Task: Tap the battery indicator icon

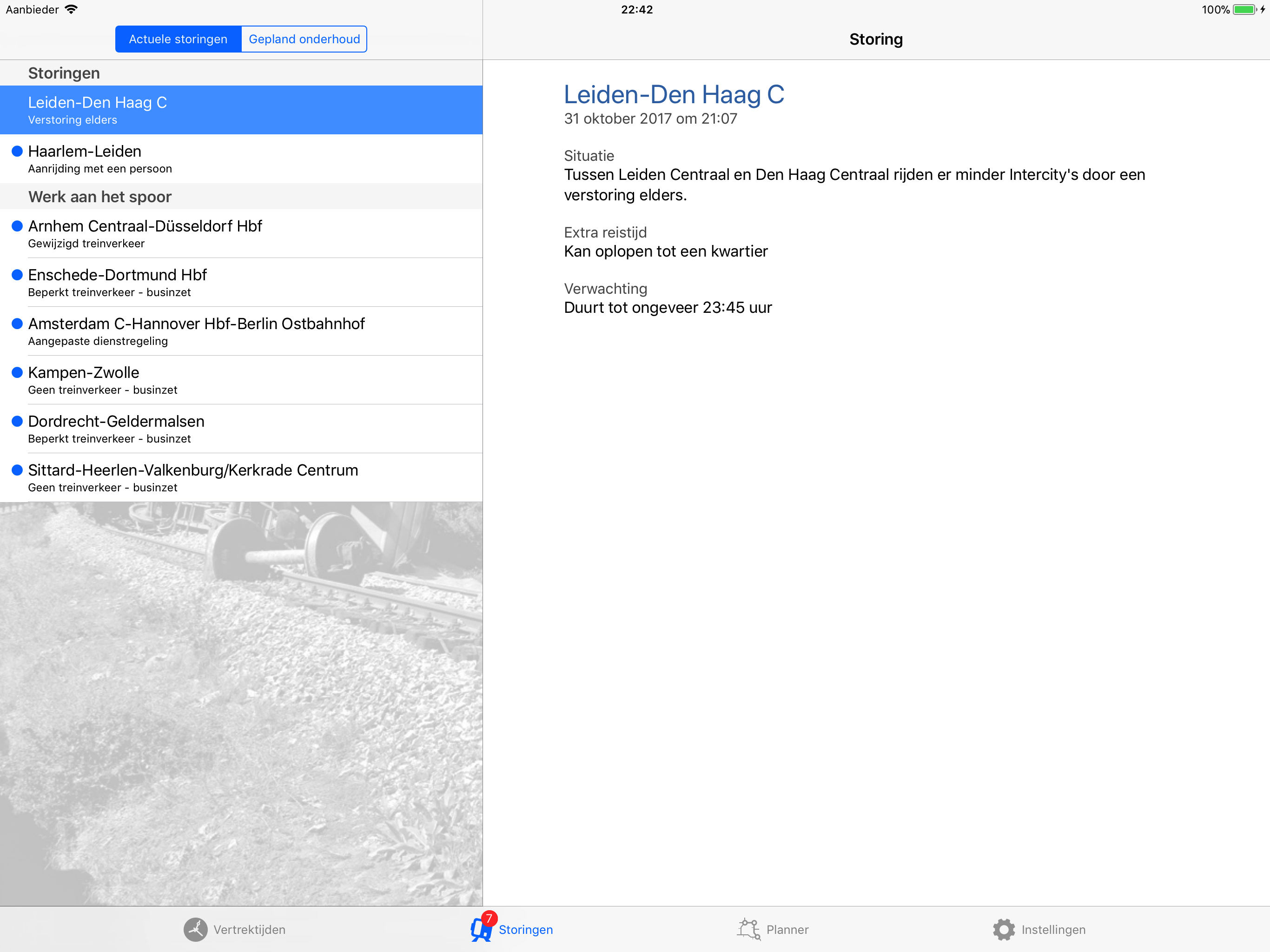Action: pyautogui.click(x=1244, y=9)
